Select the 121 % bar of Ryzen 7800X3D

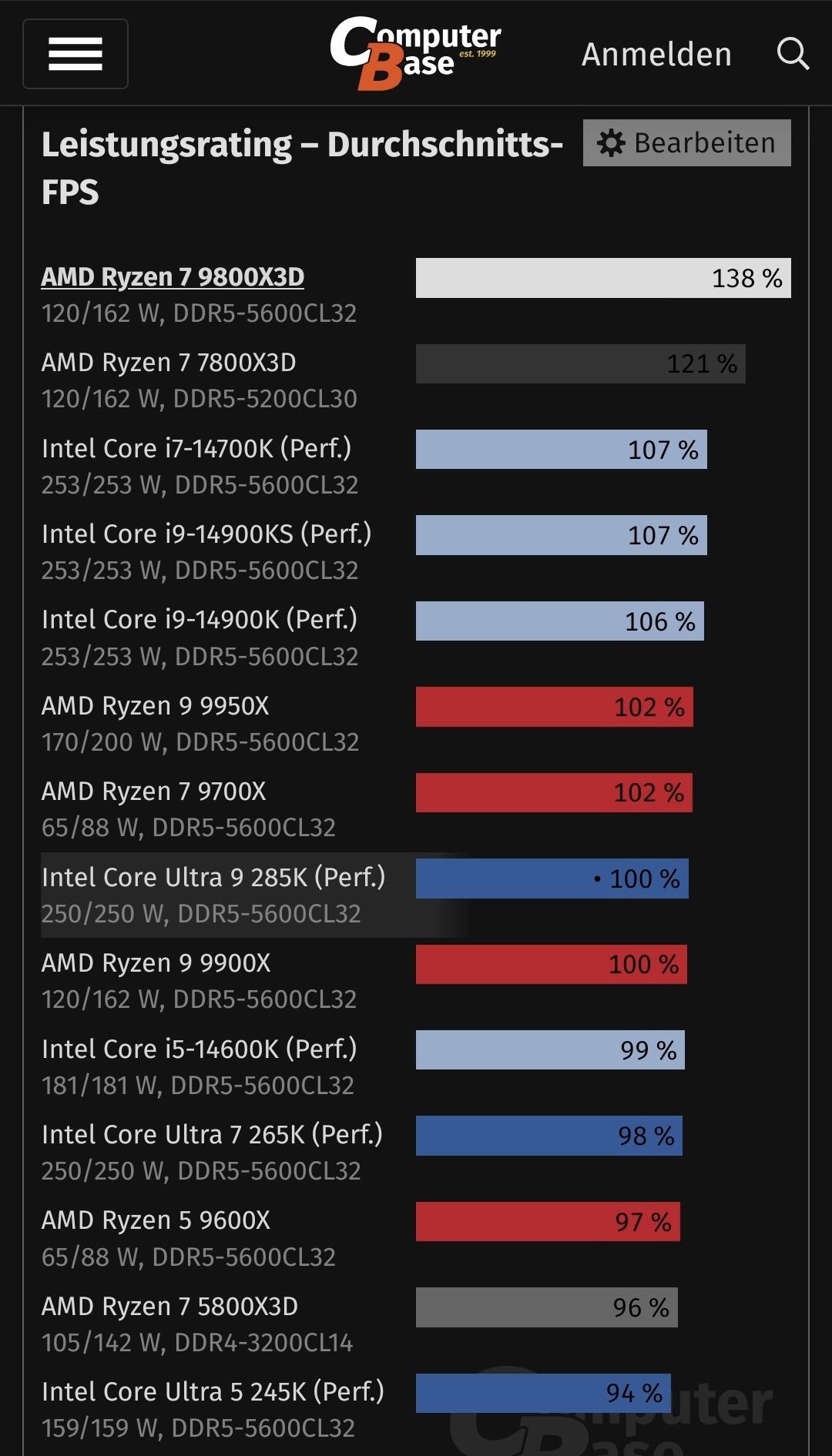point(580,364)
